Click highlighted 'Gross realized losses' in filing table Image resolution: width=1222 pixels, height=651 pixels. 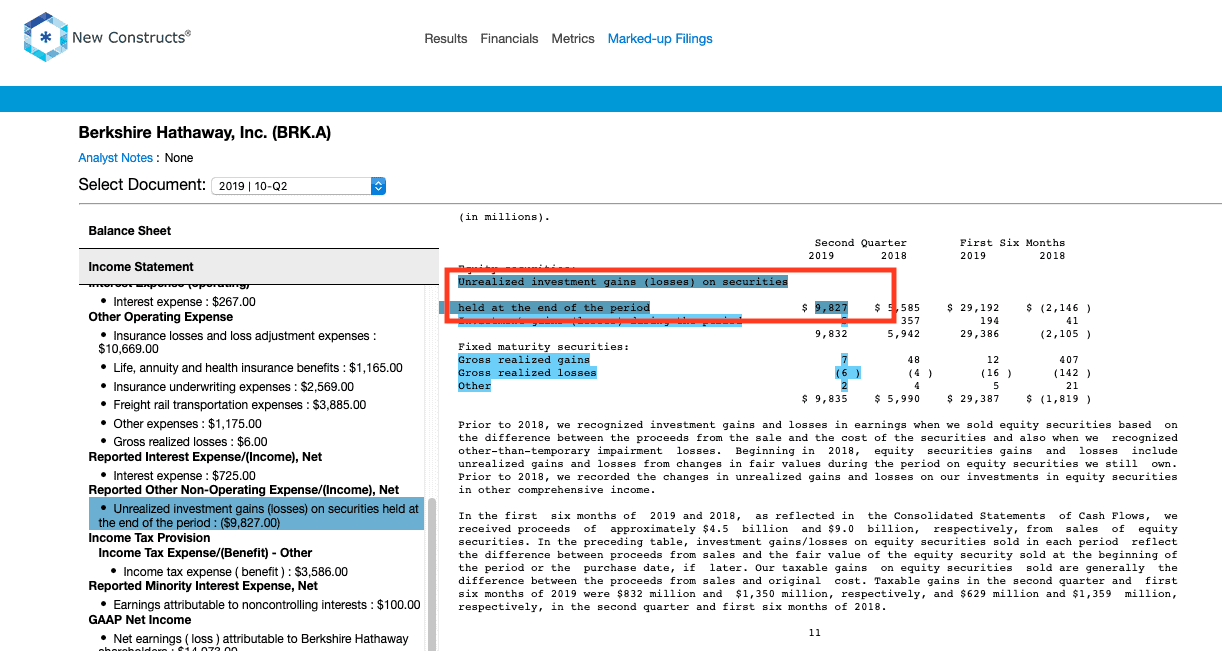tap(527, 373)
